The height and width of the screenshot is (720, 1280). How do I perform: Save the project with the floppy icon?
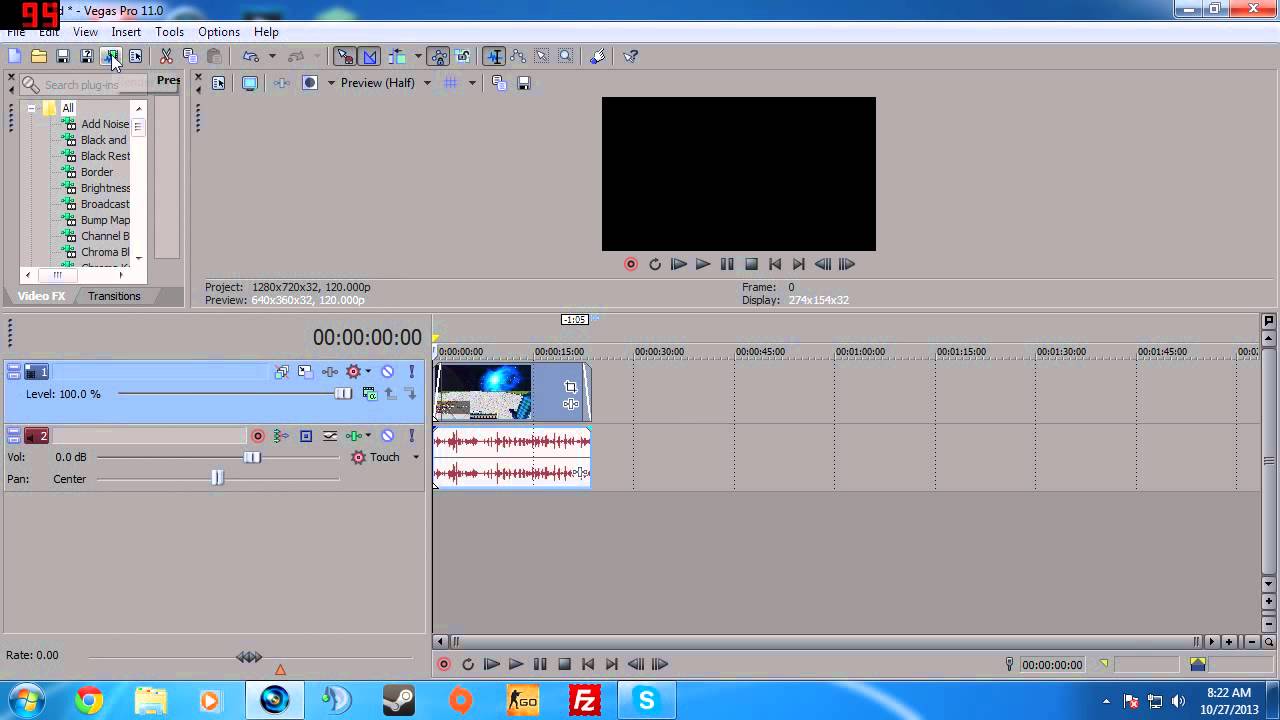pos(63,57)
